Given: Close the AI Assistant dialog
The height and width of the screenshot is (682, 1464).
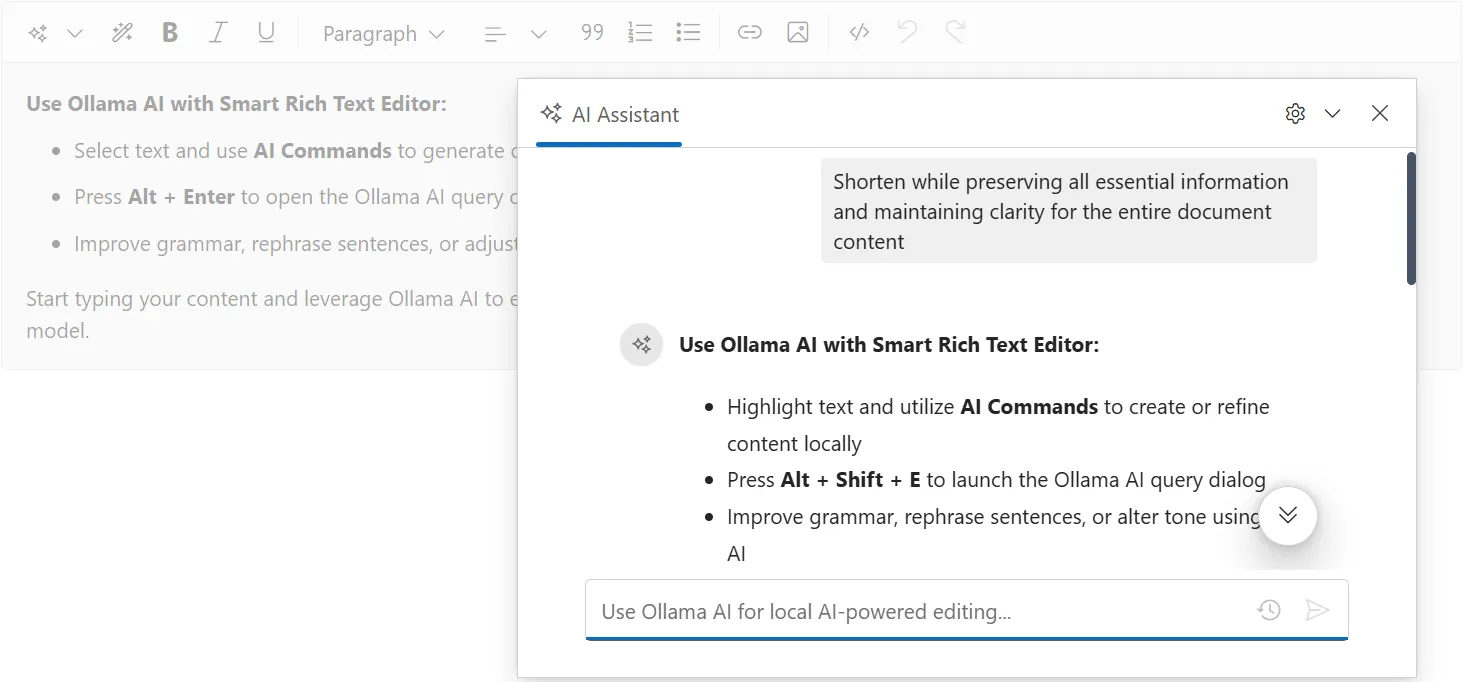Looking at the screenshot, I should pyautogui.click(x=1380, y=113).
